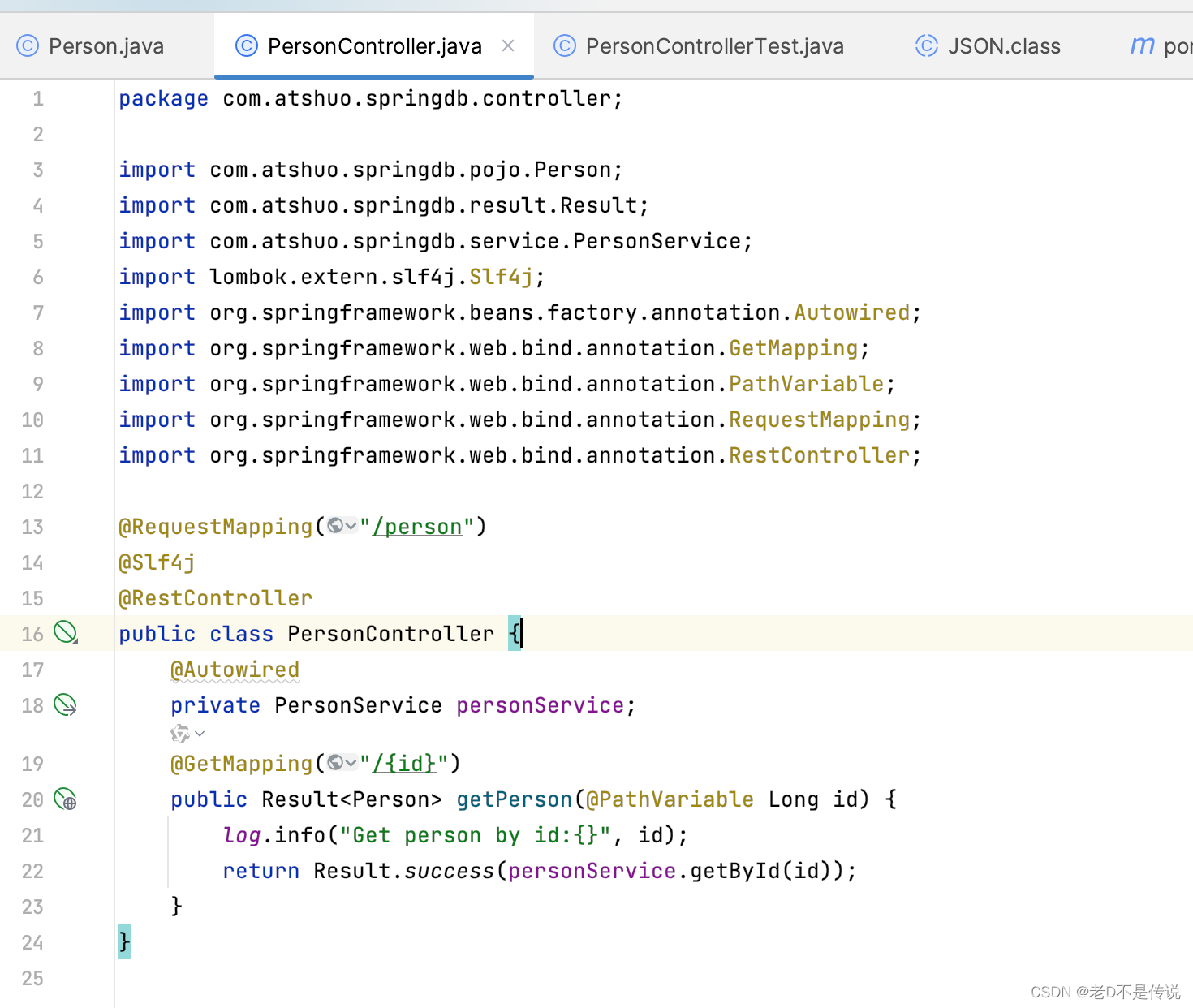This screenshot has height=1008, width=1193.
Task: Click the getPerson method name
Action: click(515, 799)
